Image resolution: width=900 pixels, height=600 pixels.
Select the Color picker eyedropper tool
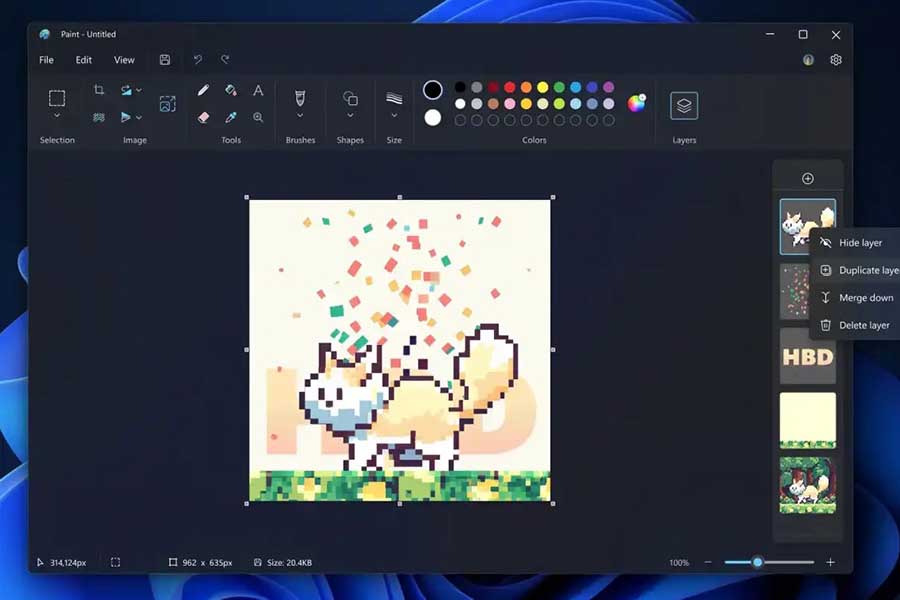(231, 117)
